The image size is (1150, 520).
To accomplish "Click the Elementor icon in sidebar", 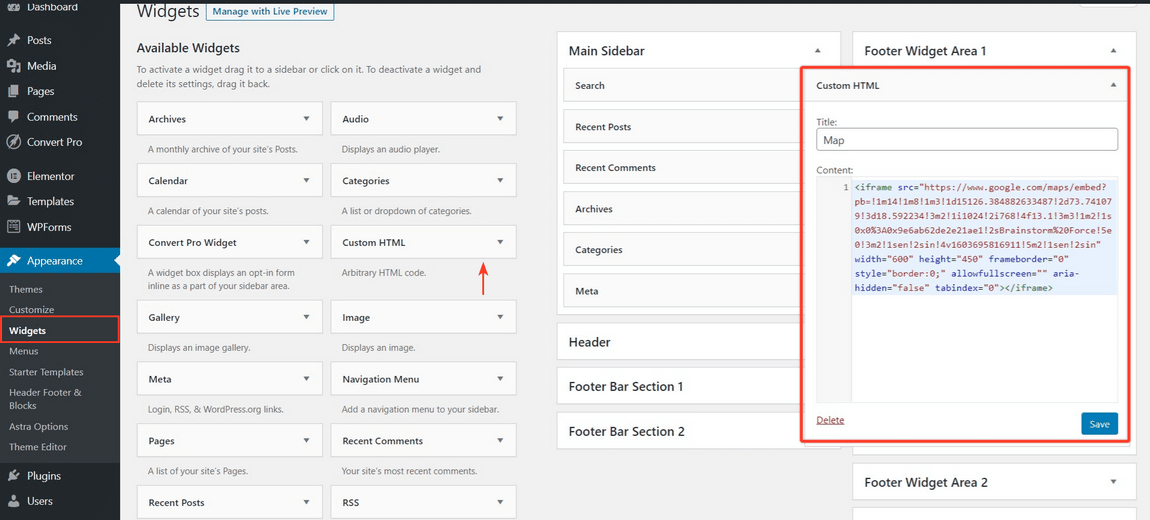I will [13, 176].
